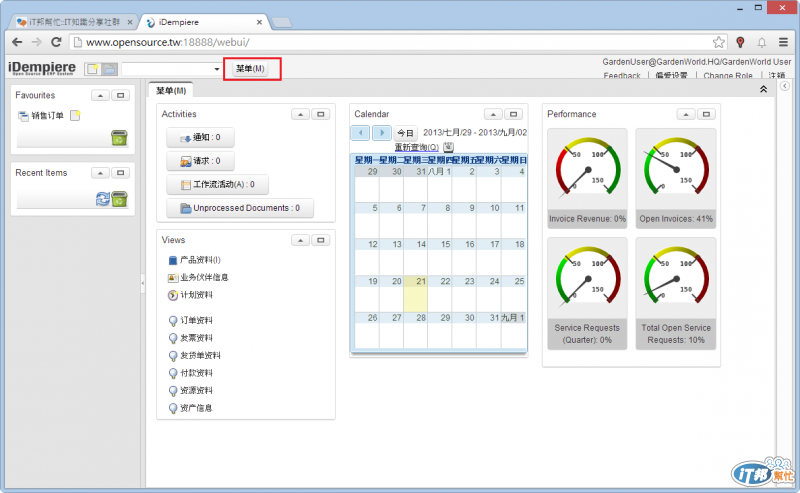Reload the page in browser
Image resolution: width=800 pixels, height=493 pixels.
tap(56, 42)
